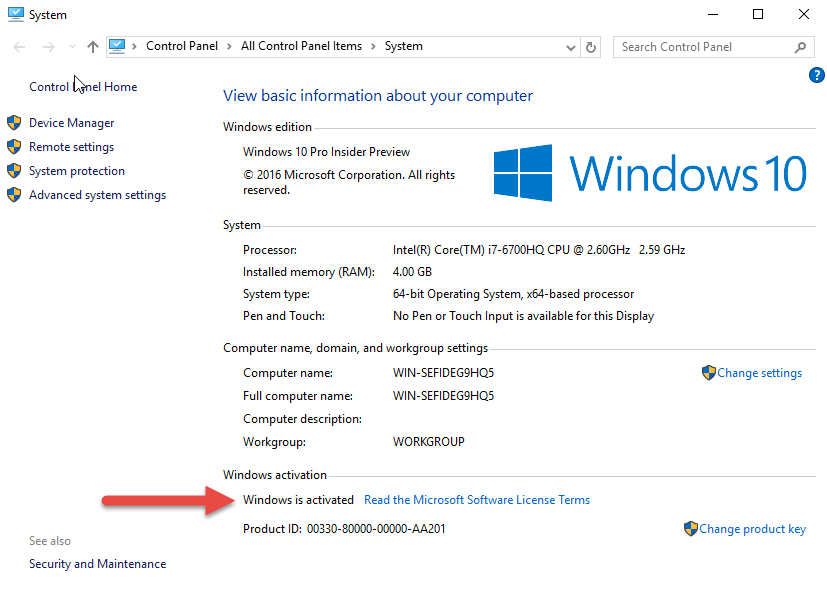Click the Full computer name value
This screenshot has width=827, height=590.
pyautogui.click(x=444, y=396)
